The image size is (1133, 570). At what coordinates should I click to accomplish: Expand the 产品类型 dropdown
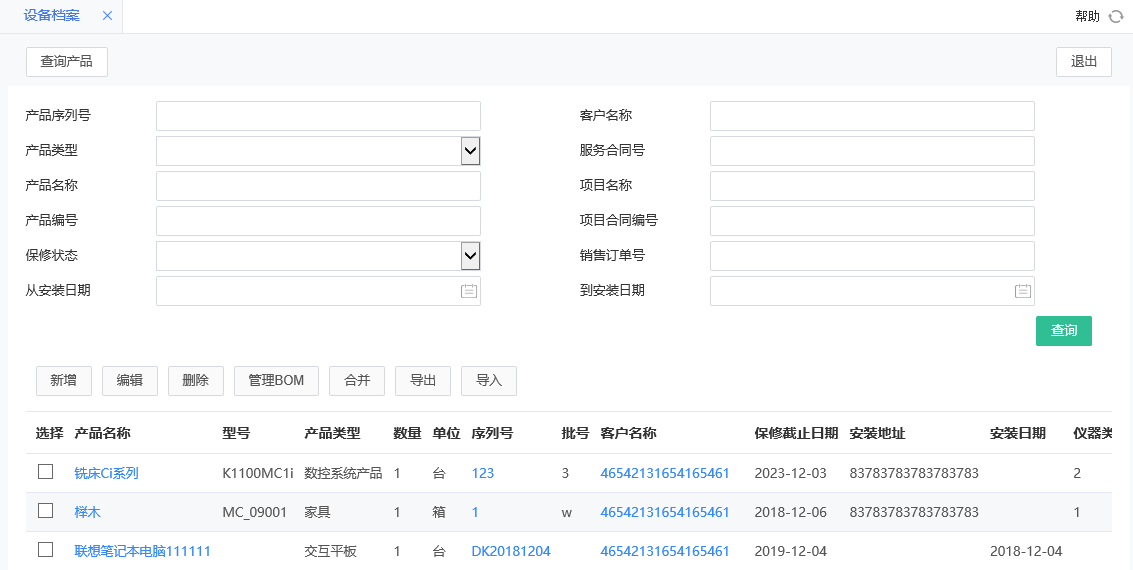(470, 151)
